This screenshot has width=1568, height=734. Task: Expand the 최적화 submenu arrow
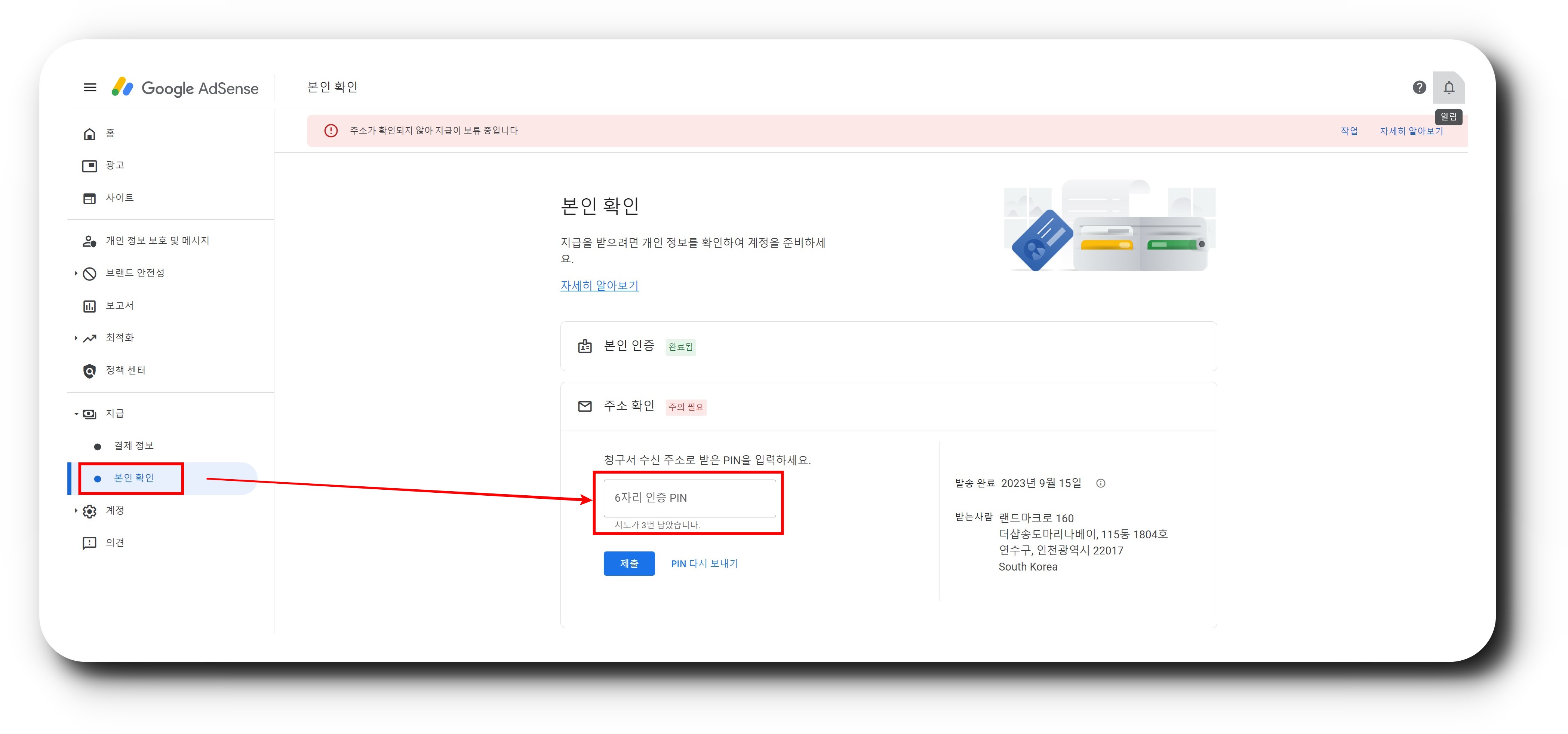click(x=76, y=338)
